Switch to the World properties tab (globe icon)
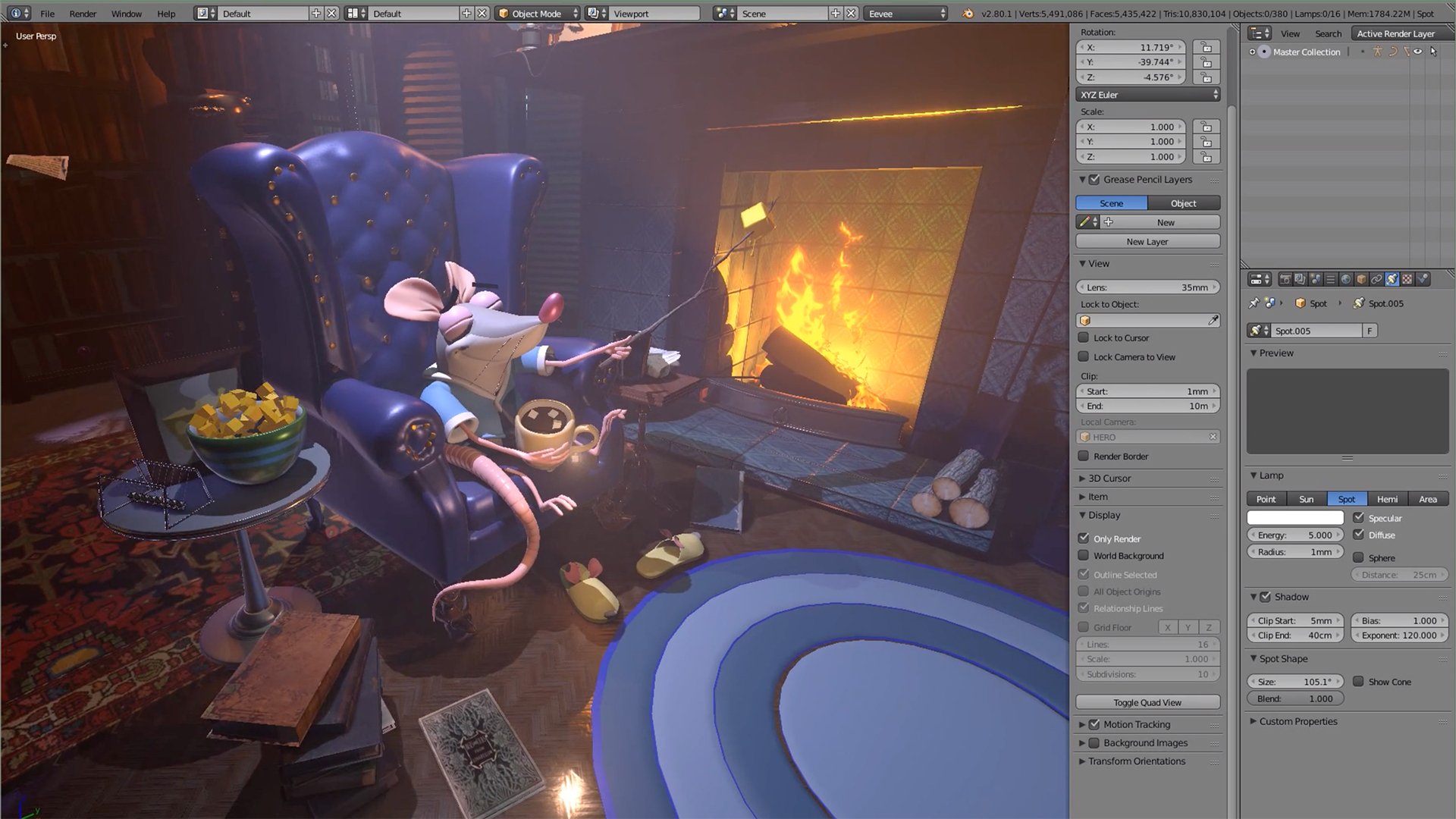Viewport: 1456px width, 819px height. [x=1345, y=279]
